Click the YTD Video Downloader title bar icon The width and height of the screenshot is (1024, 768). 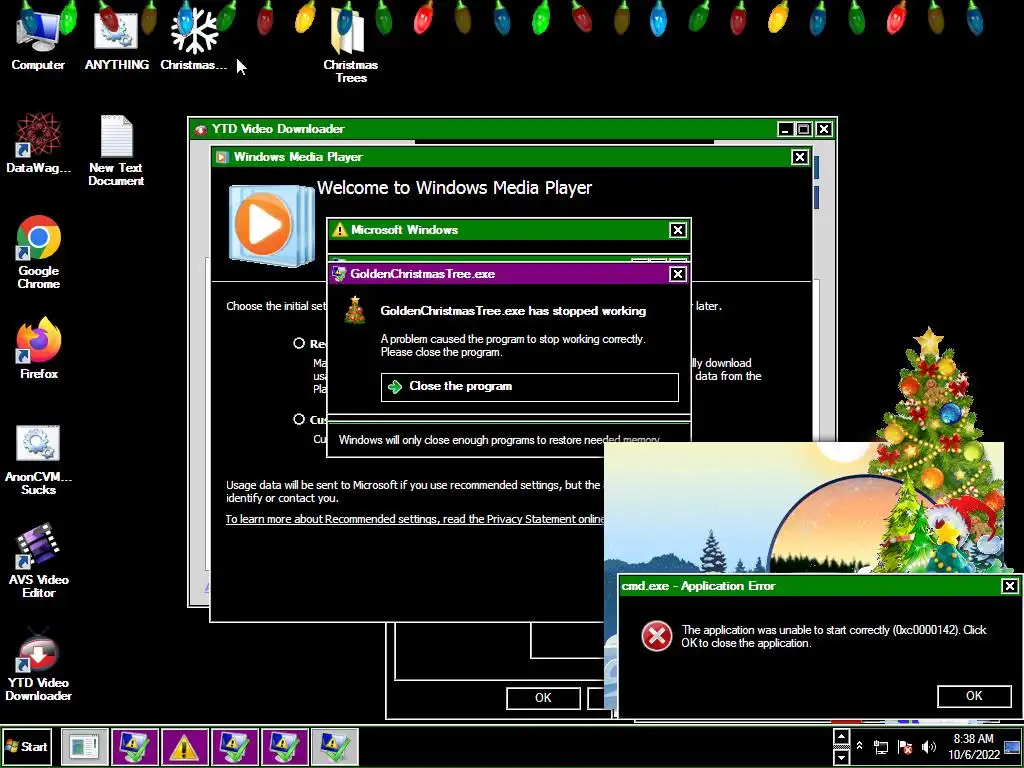(201, 129)
